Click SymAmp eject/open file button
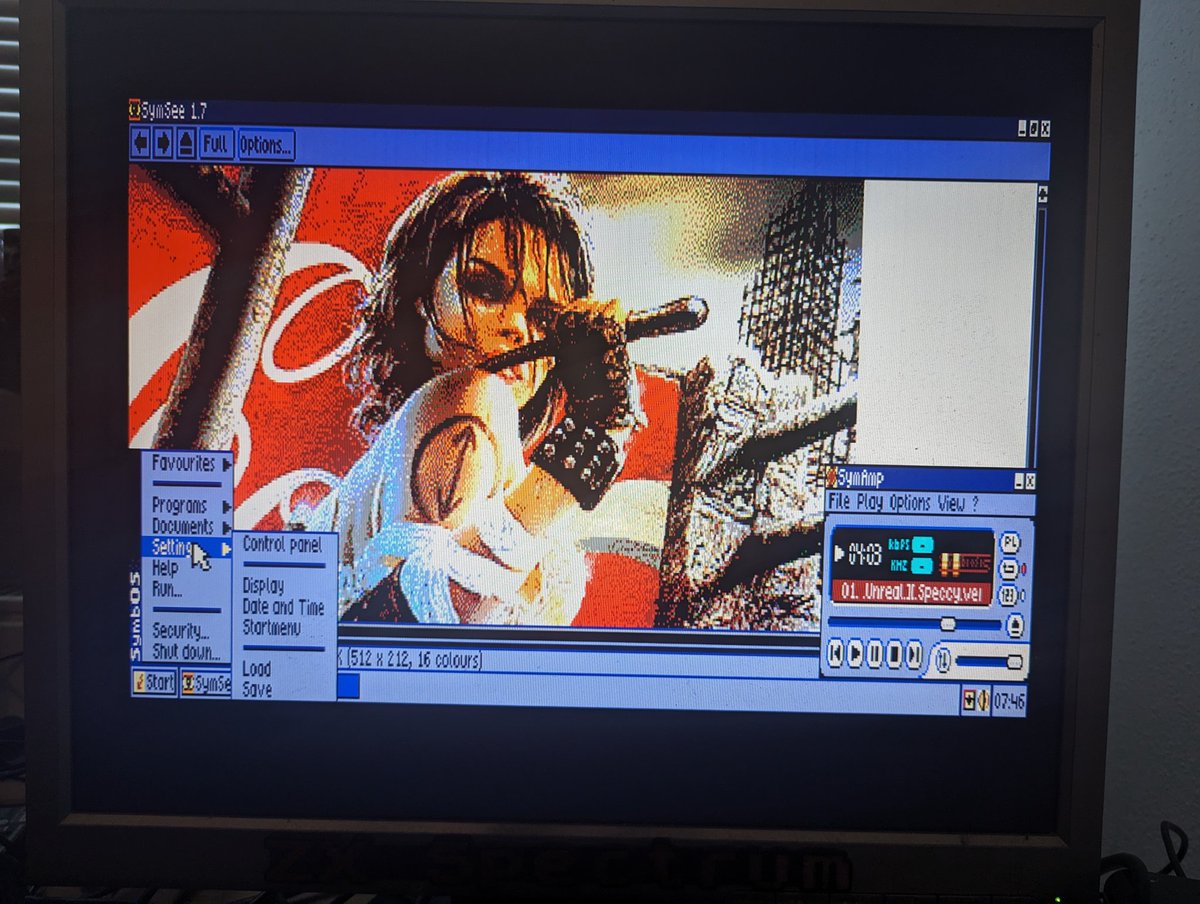Viewport: 1200px width, 904px height. tap(1014, 625)
